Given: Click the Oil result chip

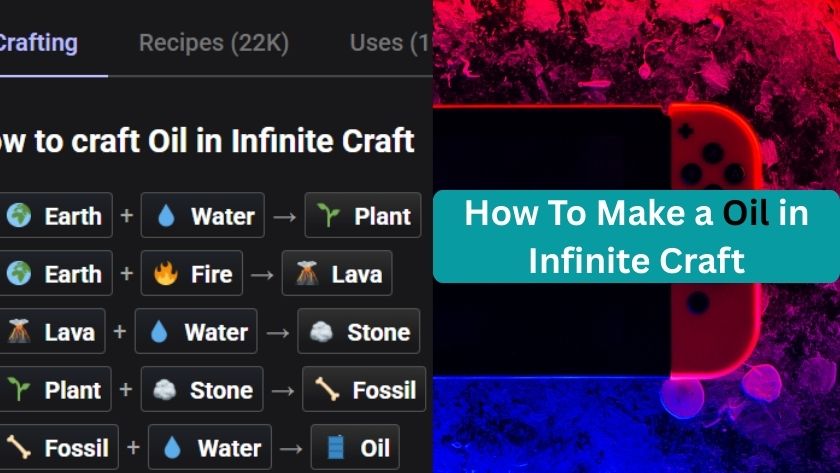Looking at the screenshot, I should (x=355, y=447).
